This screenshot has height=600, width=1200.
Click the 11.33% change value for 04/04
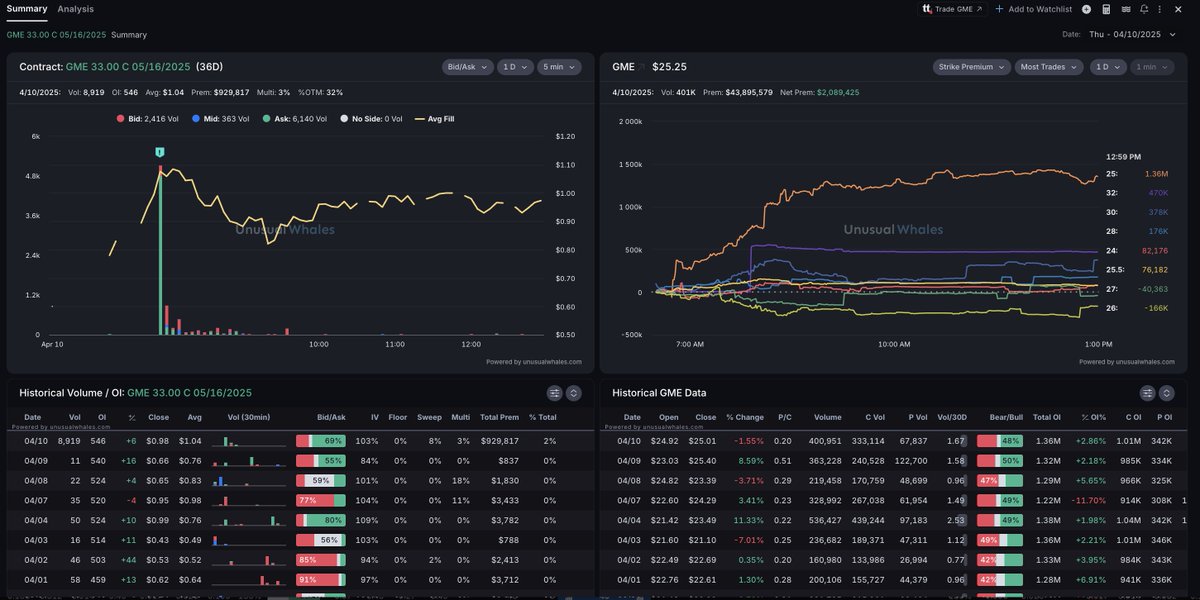tap(746, 520)
